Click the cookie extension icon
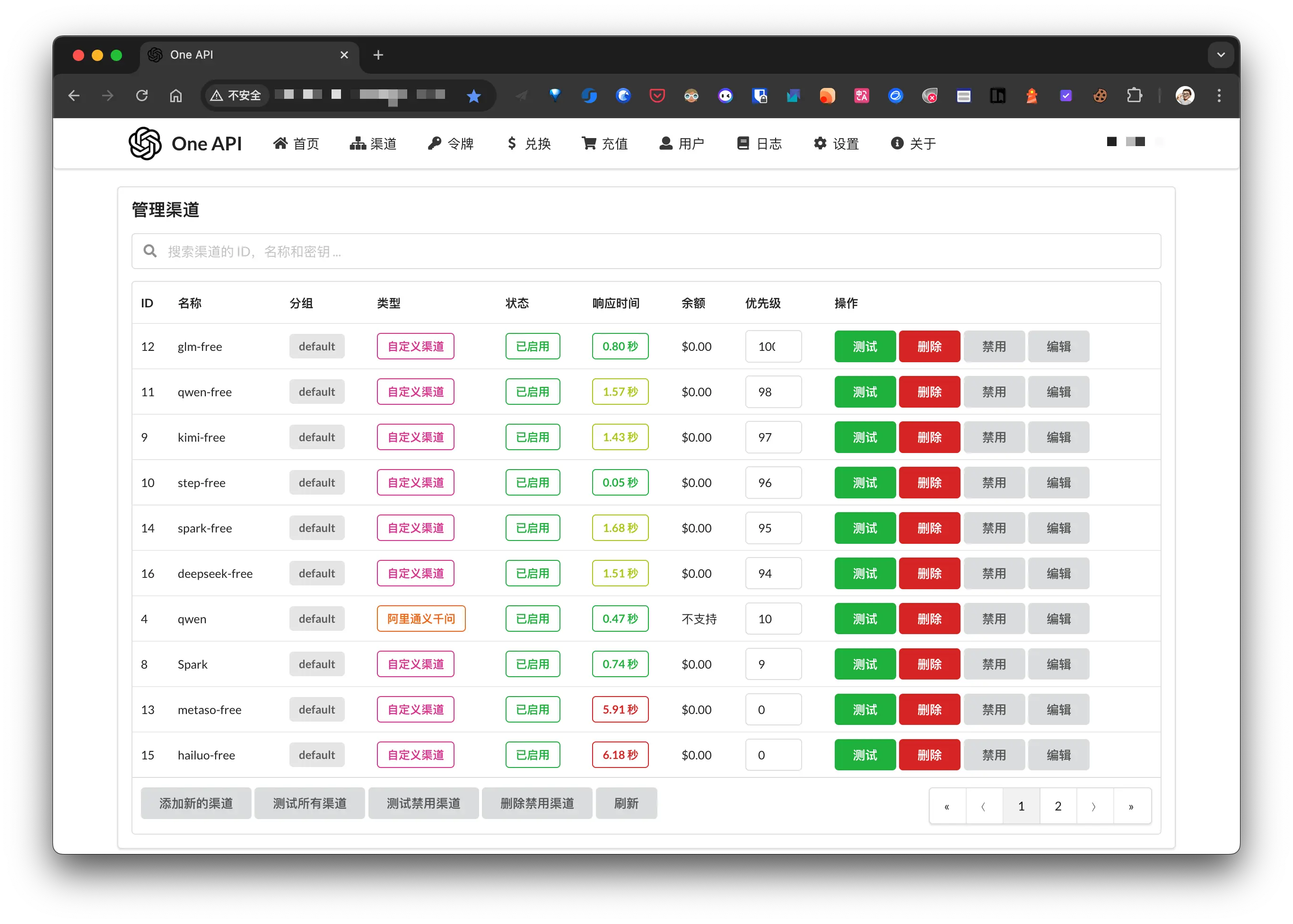 [x=1100, y=96]
